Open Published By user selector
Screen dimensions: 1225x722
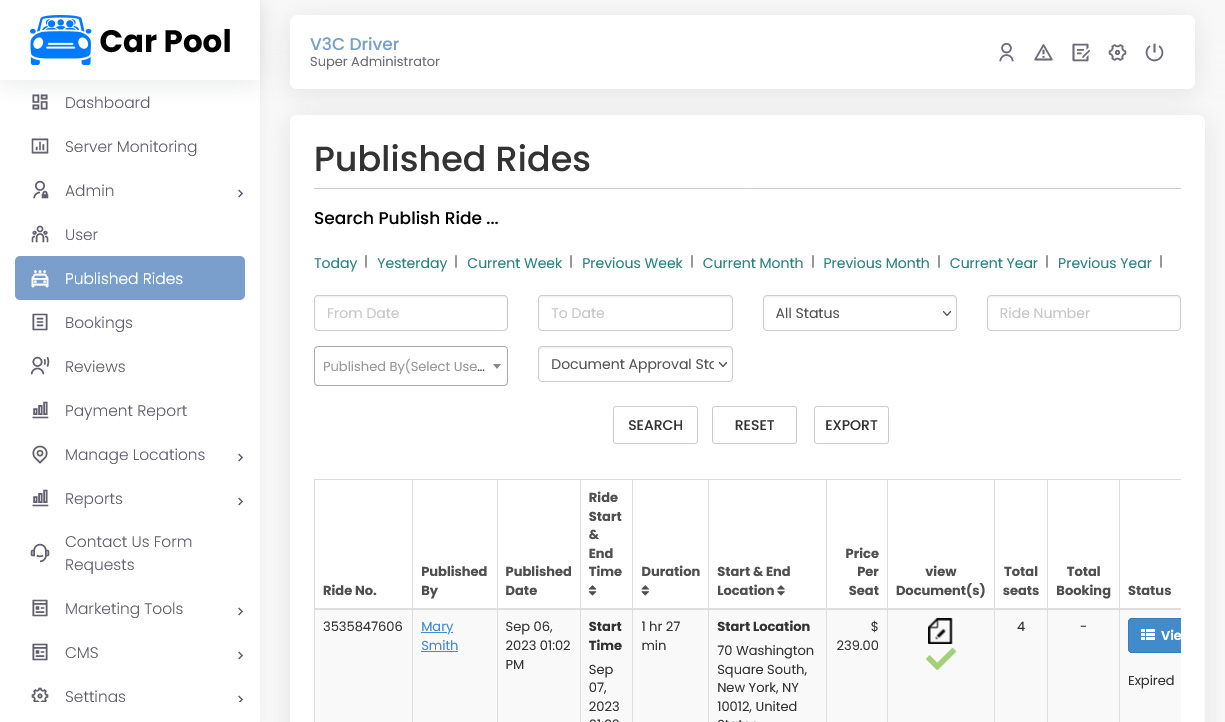[x=410, y=366]
